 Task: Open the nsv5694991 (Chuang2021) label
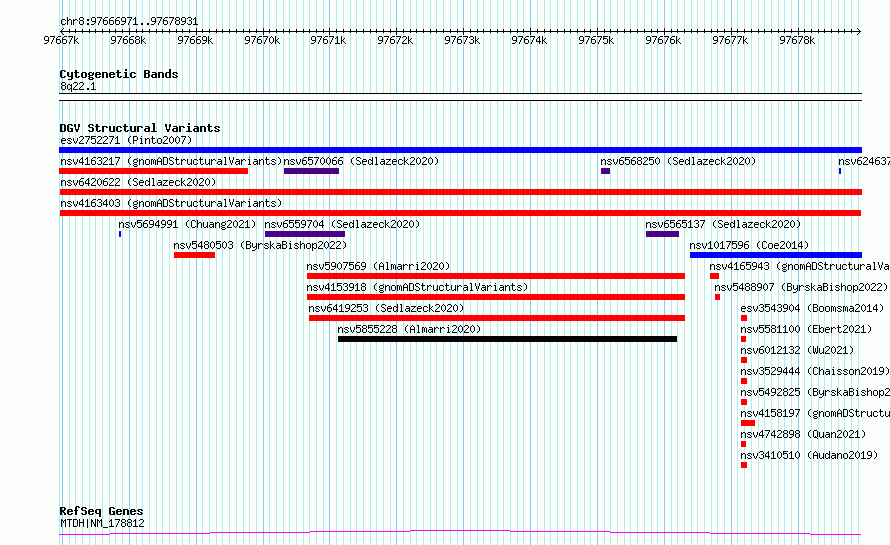pyautogui.click(x=187, y=224)
